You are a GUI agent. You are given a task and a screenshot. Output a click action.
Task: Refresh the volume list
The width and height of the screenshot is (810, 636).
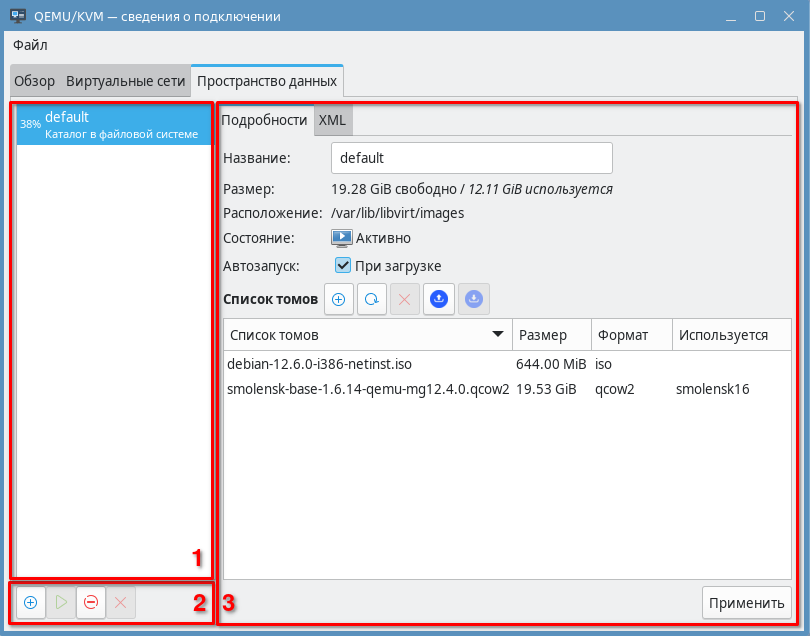(x=372, y=299)
